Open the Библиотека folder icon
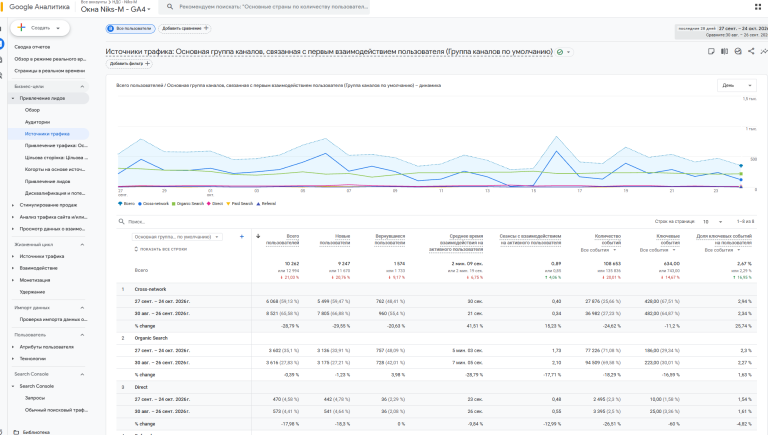This screenshot has height=435, width=768. pos(16,432)
